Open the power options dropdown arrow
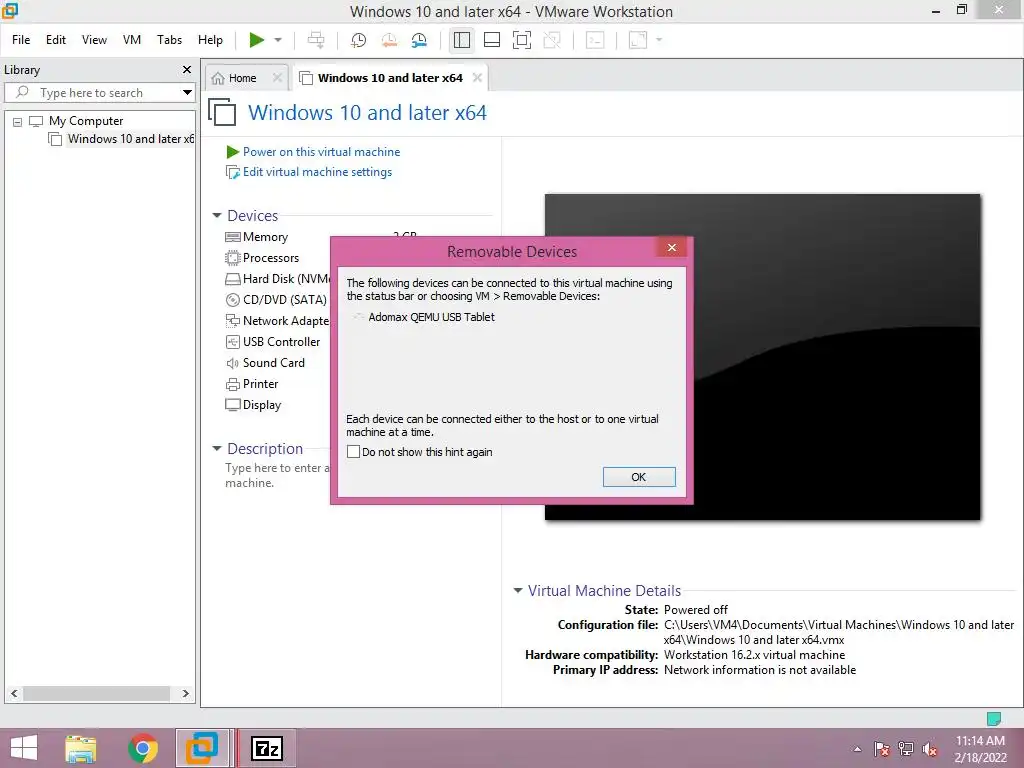The image size is (1024, 768). [x=278, y=40]
